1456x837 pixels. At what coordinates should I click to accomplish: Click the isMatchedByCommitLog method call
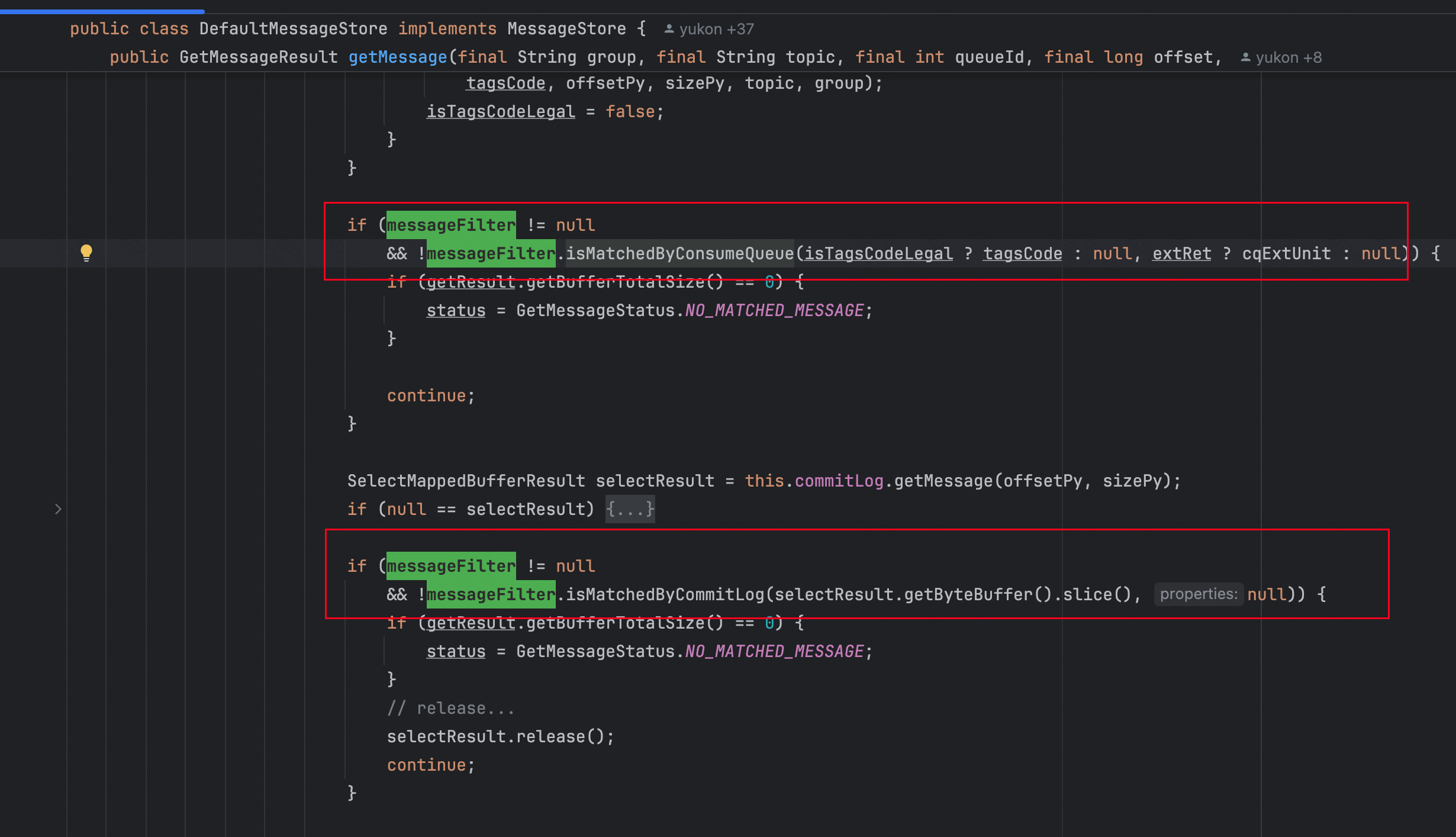coord(665,595)
